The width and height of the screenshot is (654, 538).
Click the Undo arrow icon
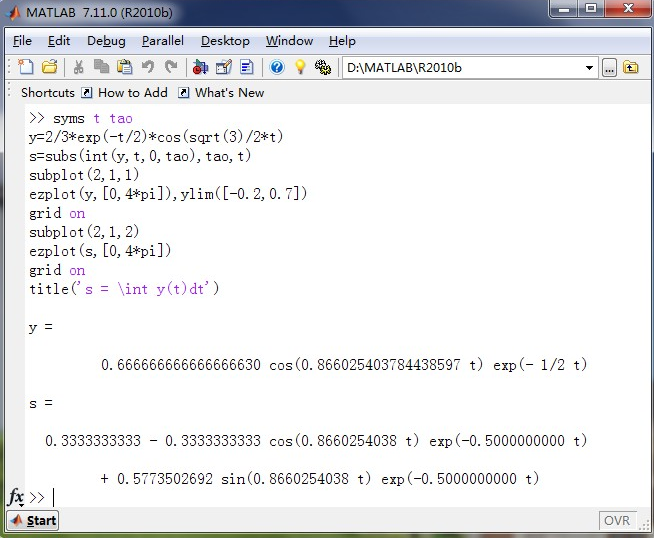pyautogui.click(x=148, y=67)
